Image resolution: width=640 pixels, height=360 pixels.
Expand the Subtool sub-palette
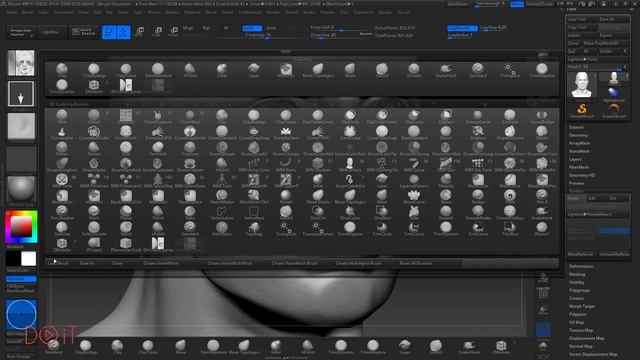[x=576, y=127]
